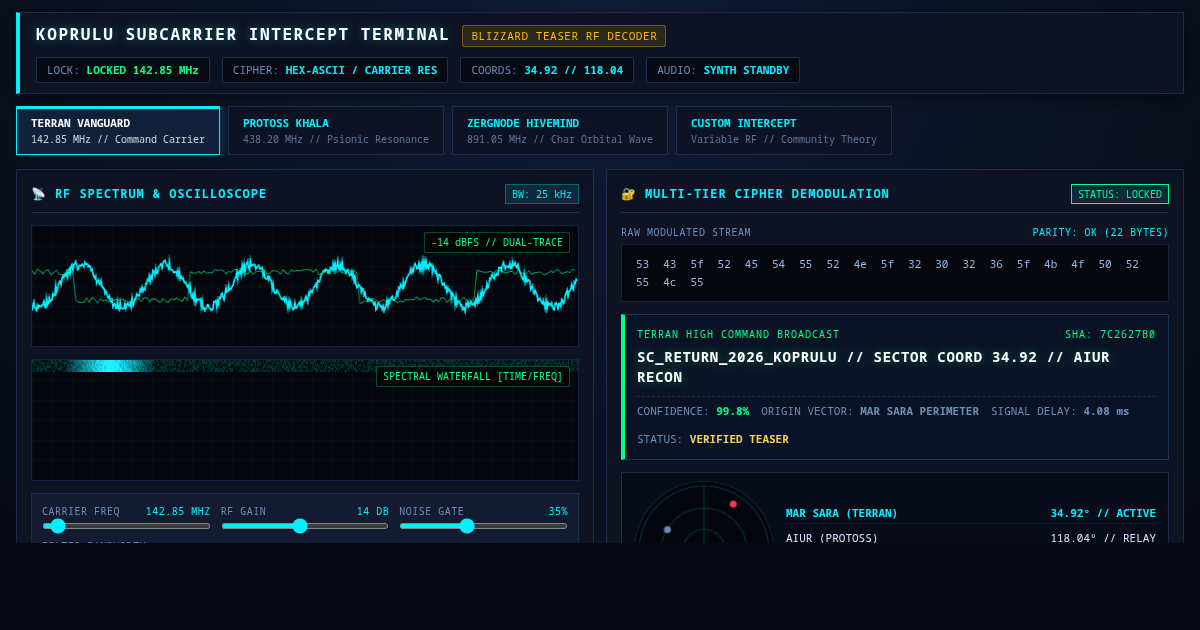
Task: Select the MAR SARA (TERRAN) row
Action: (971, 513)
